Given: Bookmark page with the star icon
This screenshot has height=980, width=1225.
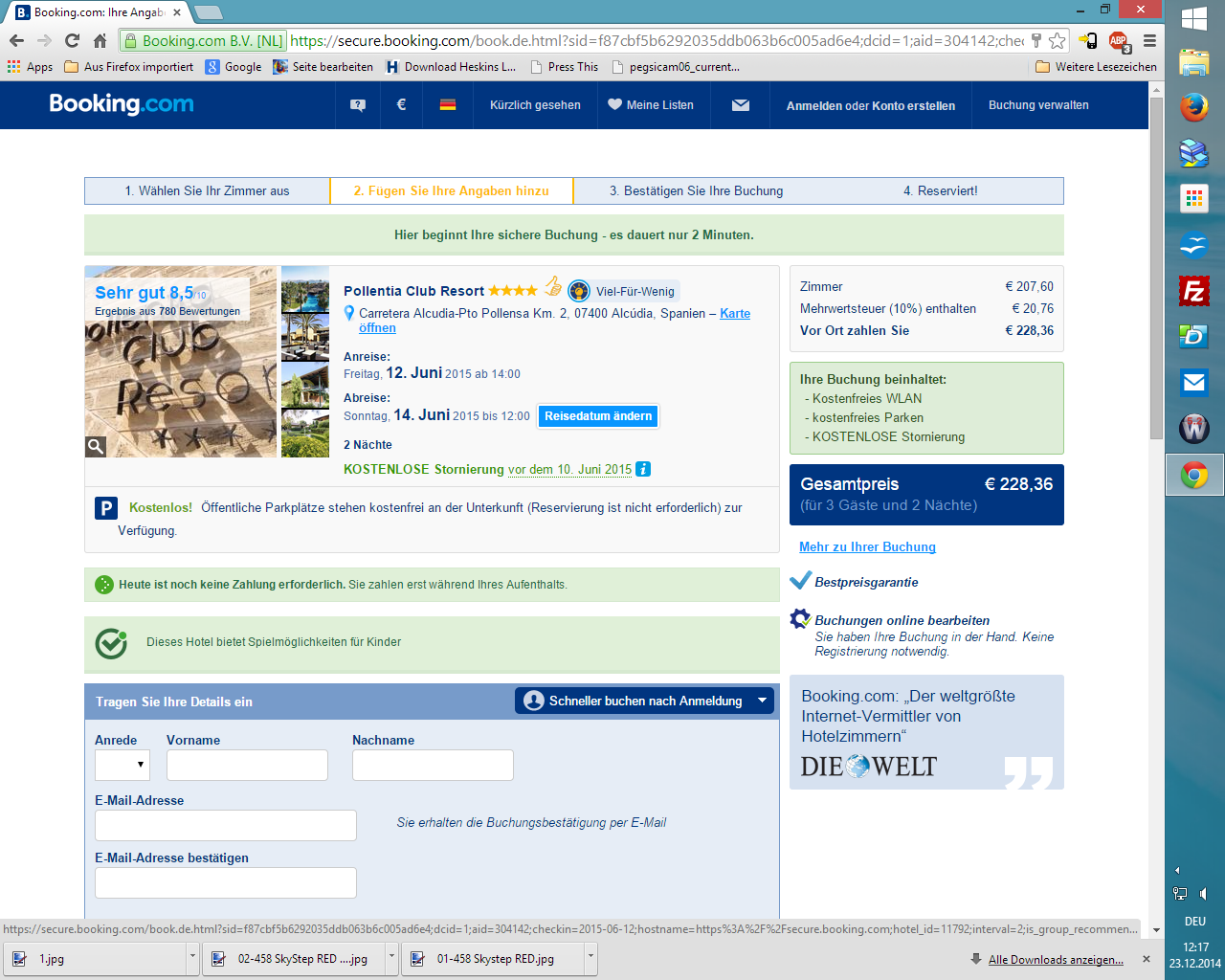Looking at the screenshot, I should (1057, 40).
